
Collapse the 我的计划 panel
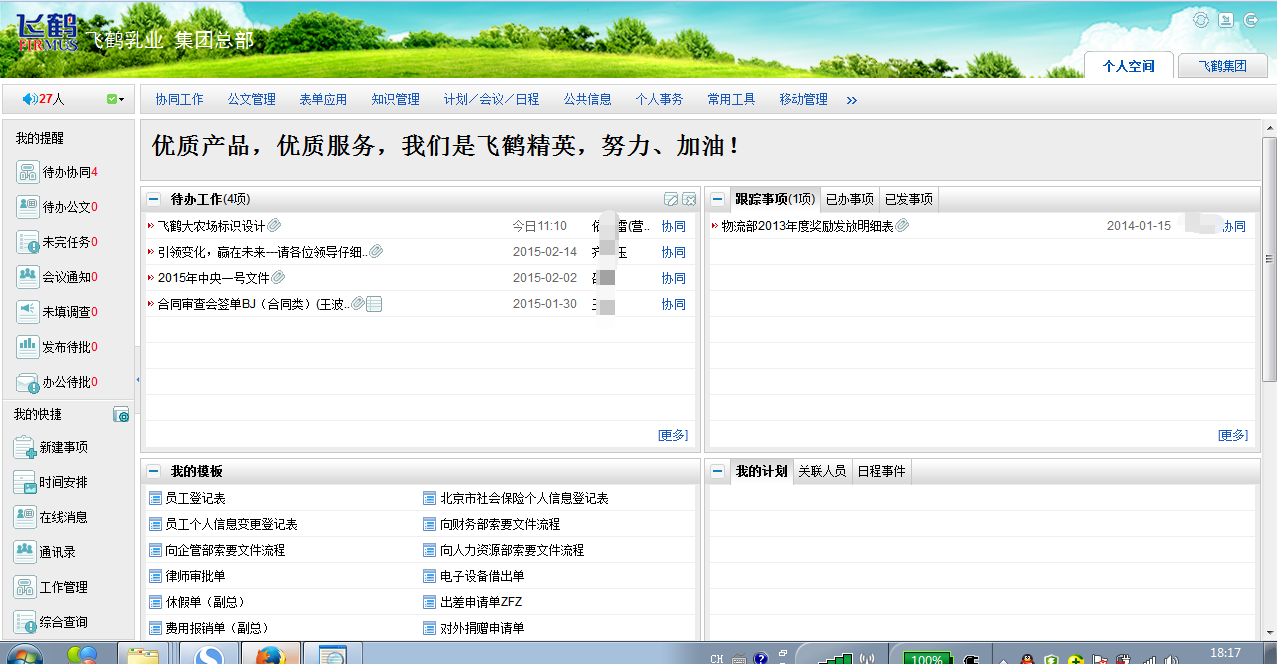pyautogui.click(x=717, y=471)
